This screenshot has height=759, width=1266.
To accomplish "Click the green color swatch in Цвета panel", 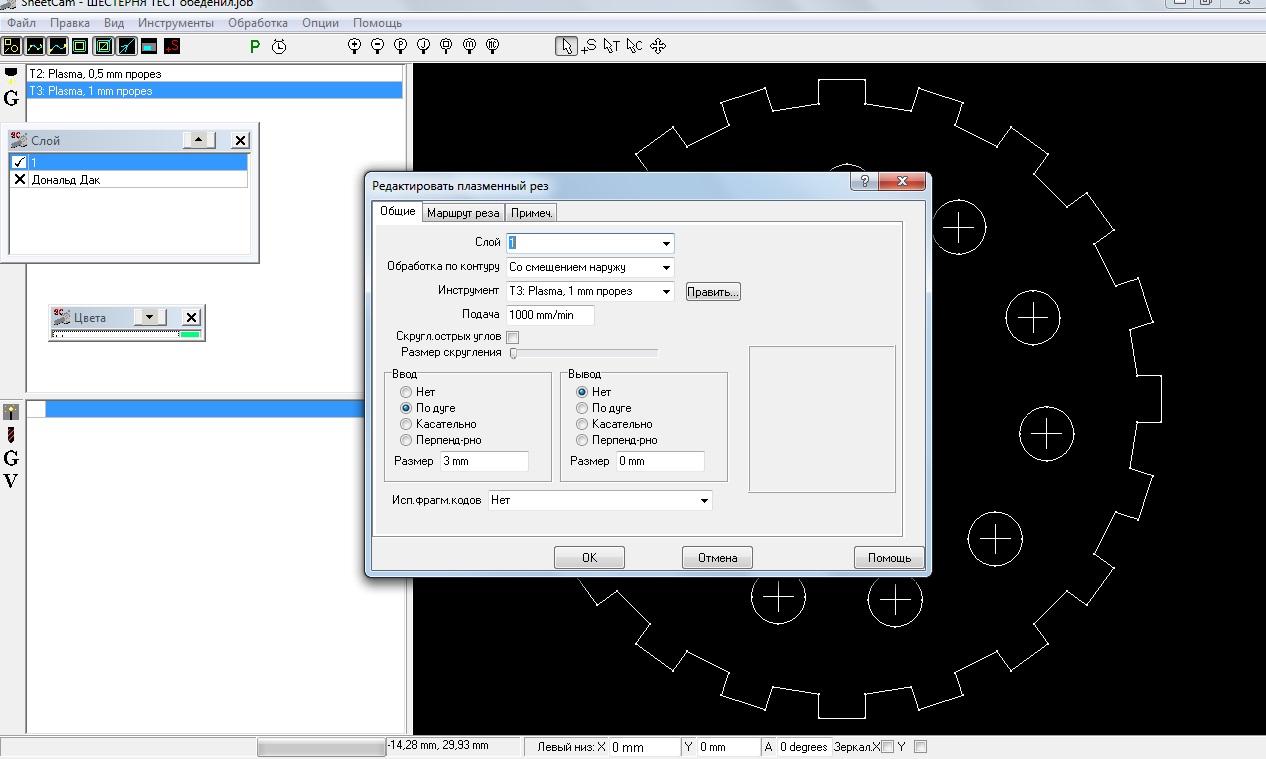I will click(x=189, y=334).
